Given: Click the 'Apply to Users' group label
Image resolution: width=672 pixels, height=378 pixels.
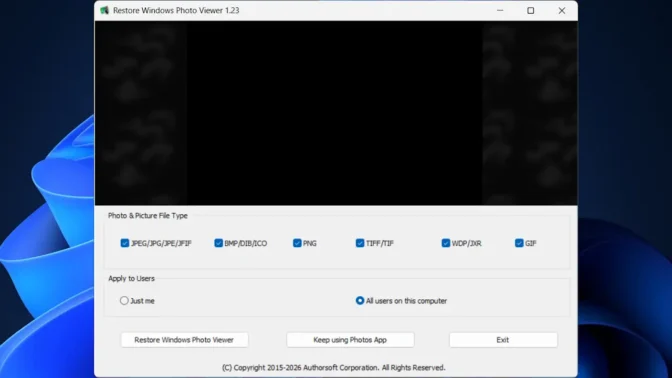Looking at the screenshot, I should click(131, 279).
